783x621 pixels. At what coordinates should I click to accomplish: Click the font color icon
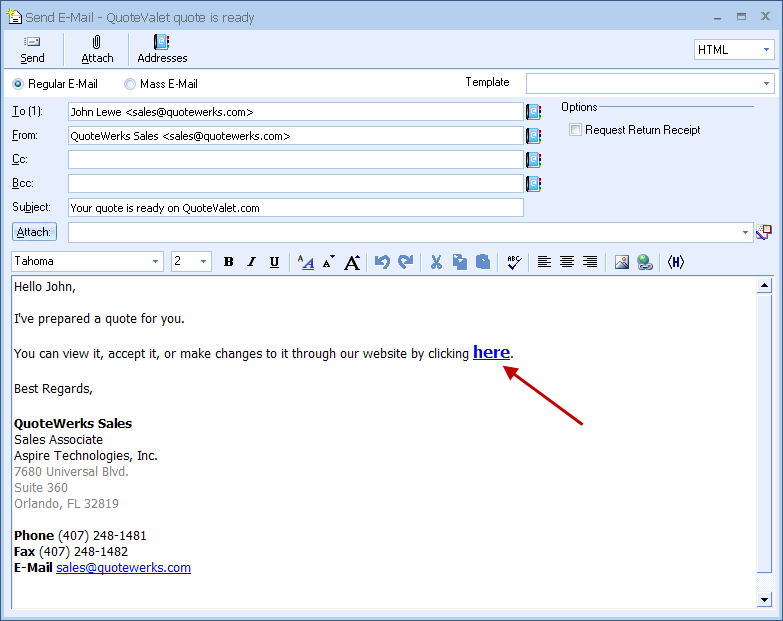click(306, 262)
